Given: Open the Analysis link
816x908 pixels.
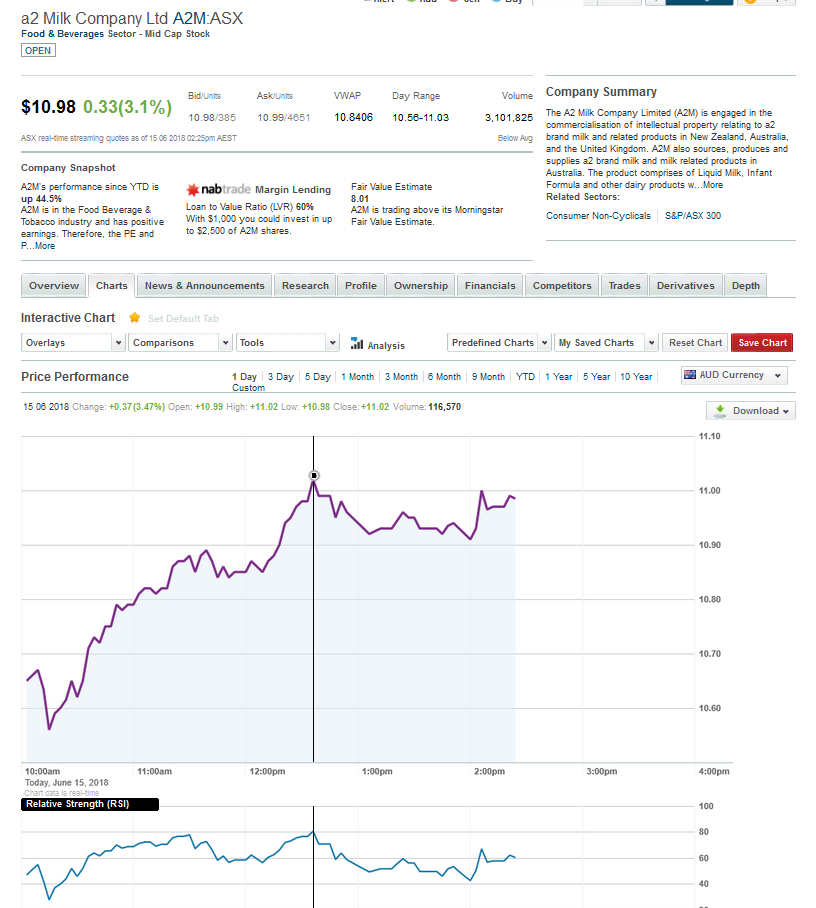Looking at the screenshot, I should (386, 346).
